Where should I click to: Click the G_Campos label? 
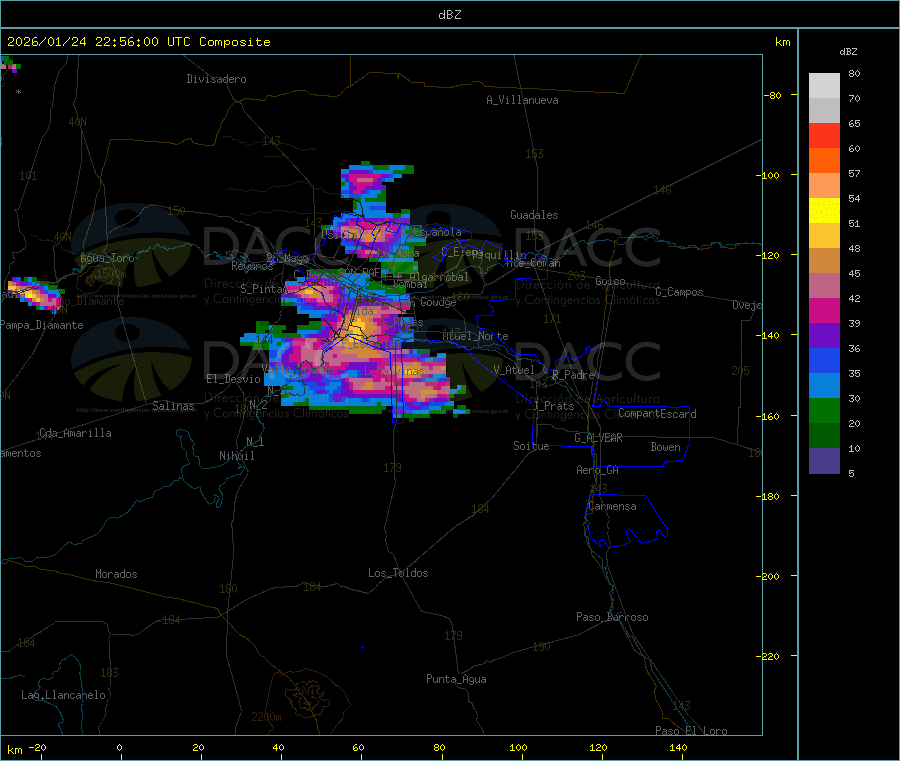[679, 292]
